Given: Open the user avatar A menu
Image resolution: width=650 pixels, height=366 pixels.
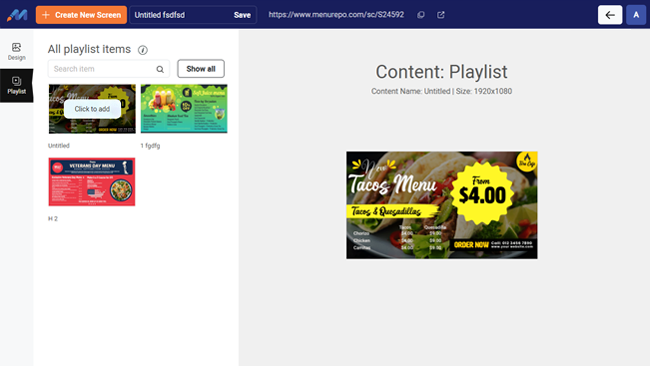Looking at the screenshot, I should 636,15.
